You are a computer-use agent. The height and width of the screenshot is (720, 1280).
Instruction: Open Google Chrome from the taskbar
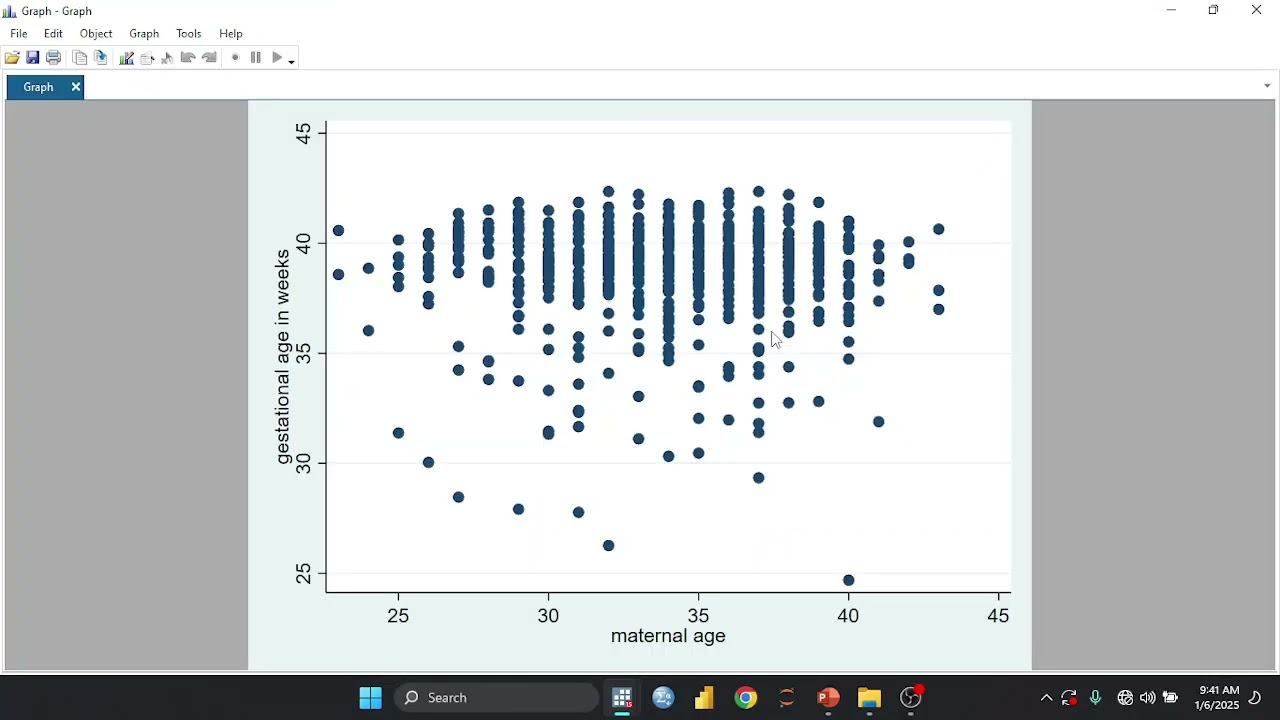(746, 698)
